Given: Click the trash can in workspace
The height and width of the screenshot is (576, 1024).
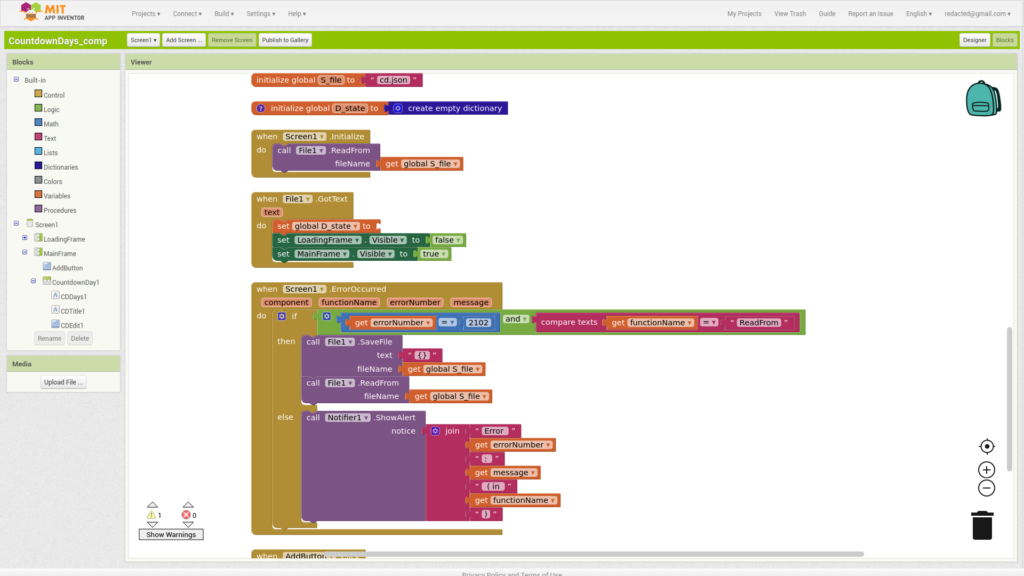Looking at the screenshot, I should (983, 524).
